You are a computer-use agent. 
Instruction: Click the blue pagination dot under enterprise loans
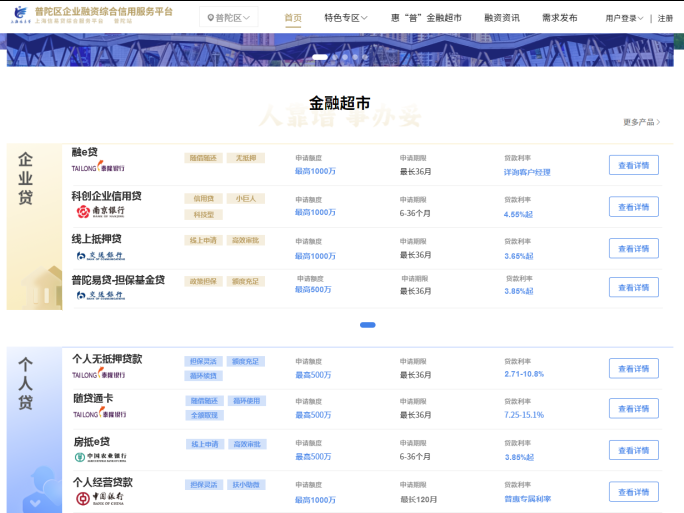[367, 325]
